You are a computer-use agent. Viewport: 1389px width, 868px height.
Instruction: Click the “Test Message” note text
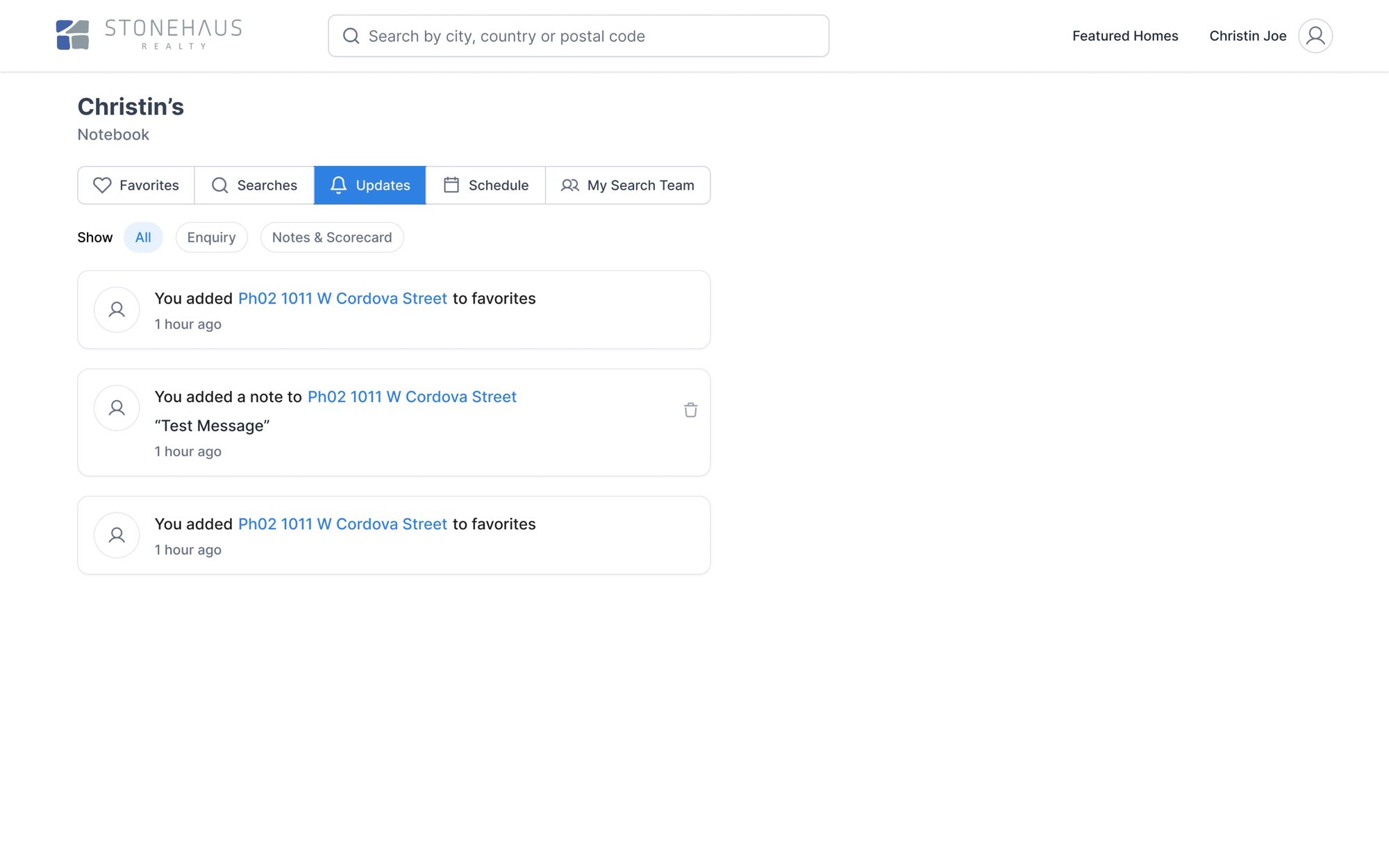[x=212, y=426]
